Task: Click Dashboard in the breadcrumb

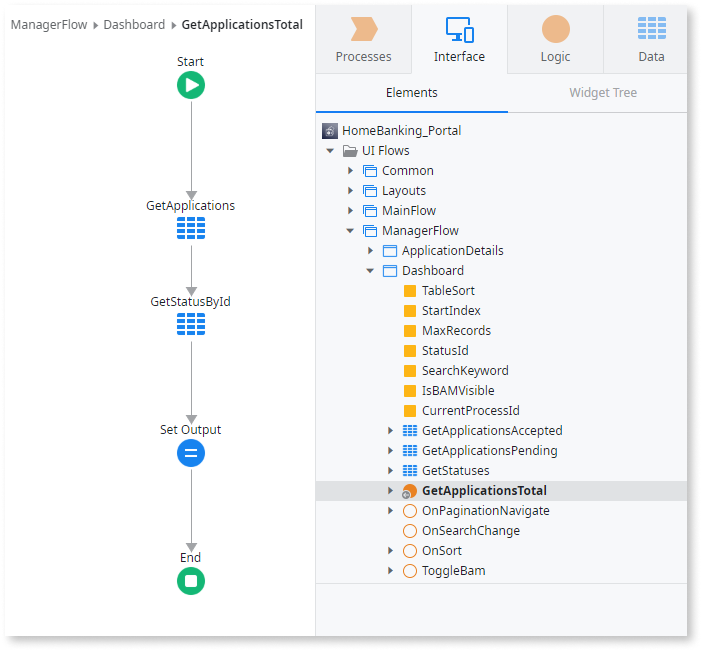Action: pyautogui.click(x=134, y=25)
